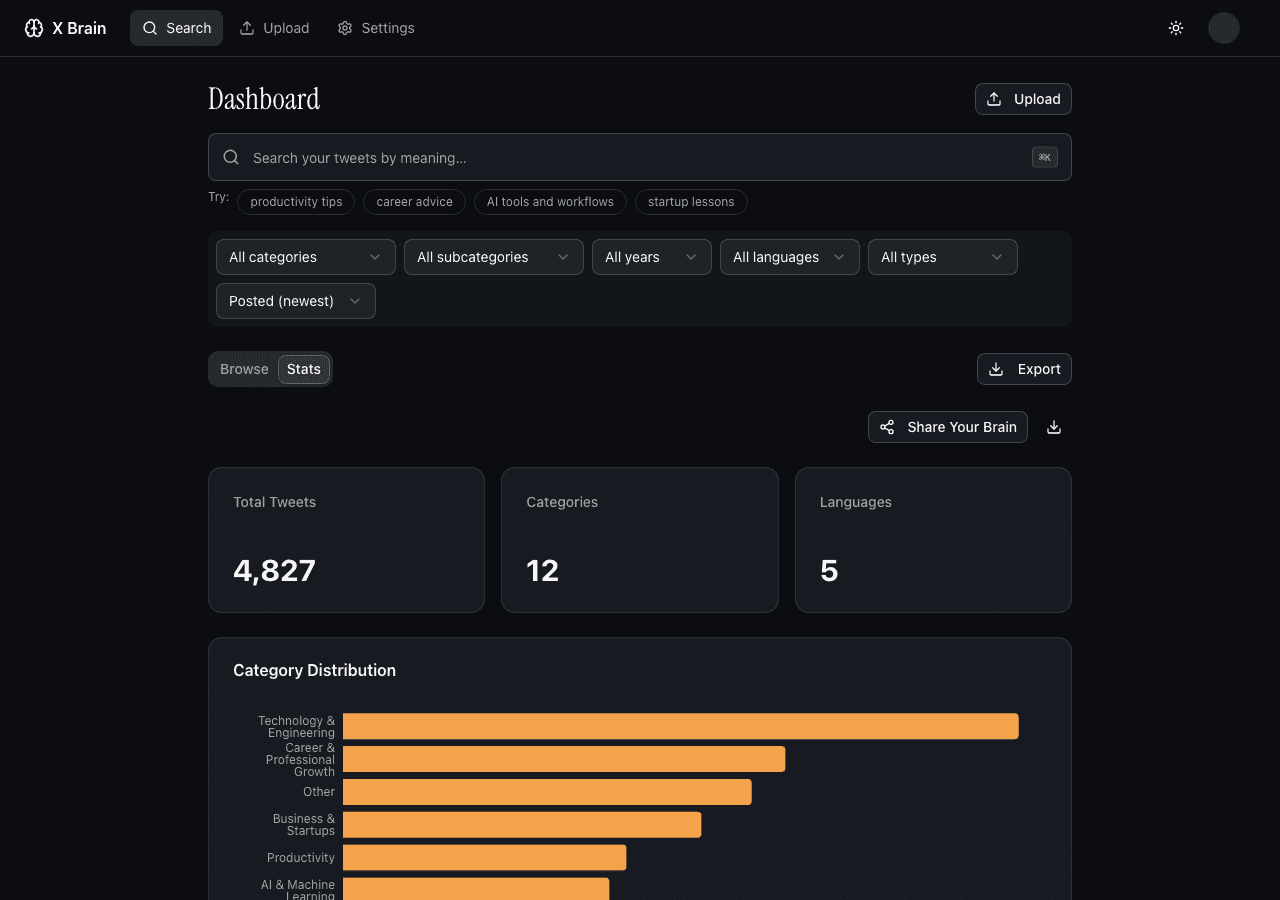Click the download icon beside Share Your Brain
Image resolution: width=1280 pixels, height=900 pixels.
click(1054, 427)
